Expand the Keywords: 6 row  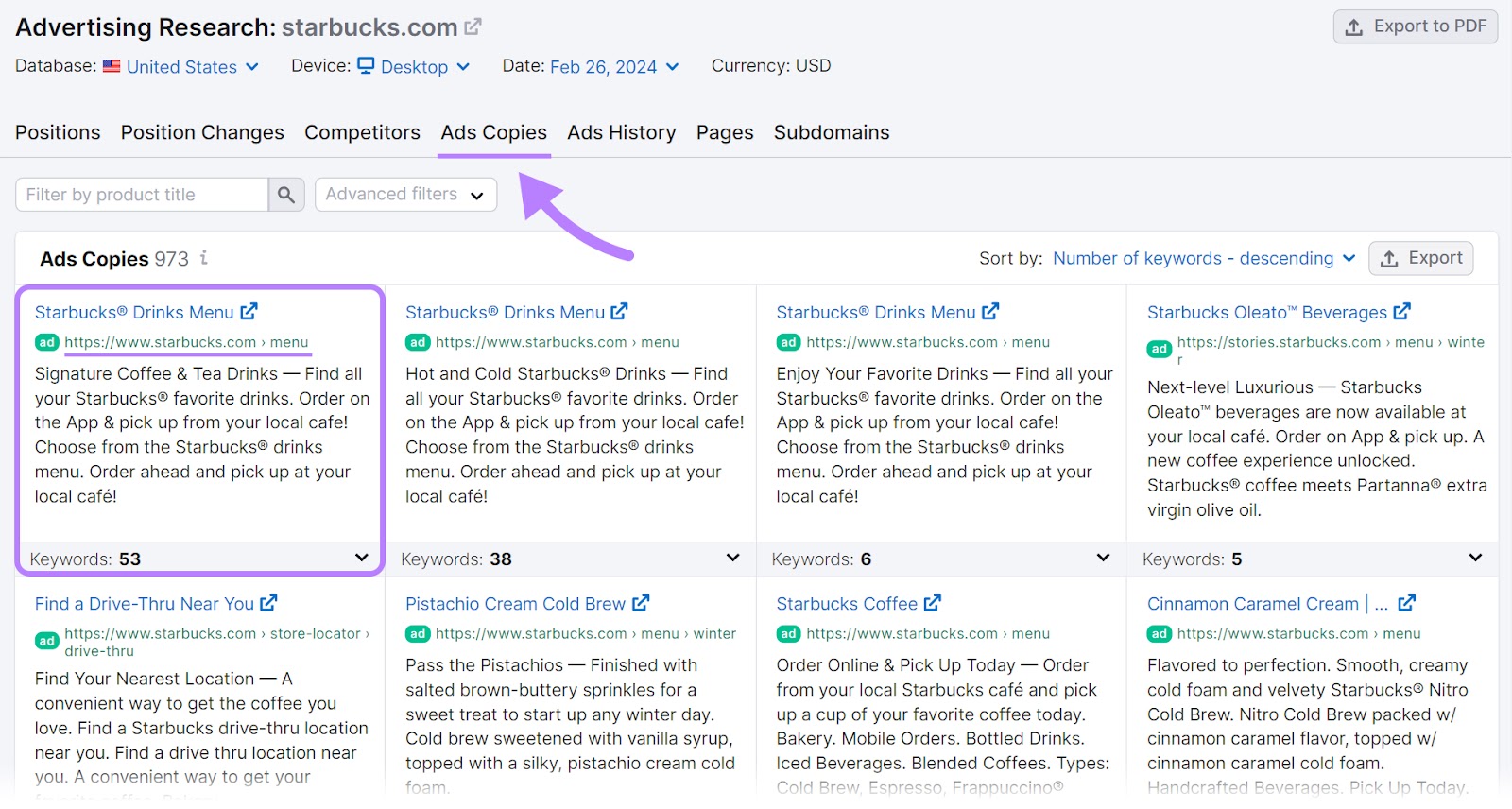coord(1103,558)
